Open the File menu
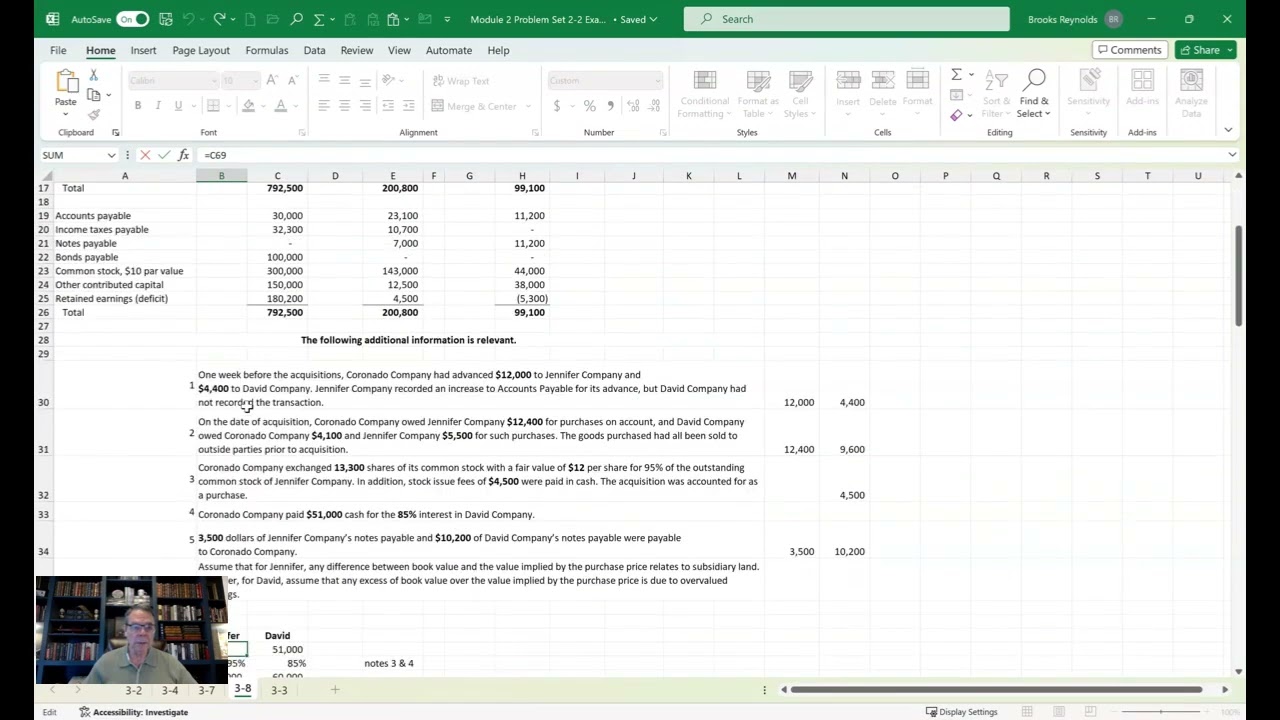The width and height of the screenshot is (1280, 720). [x=58, y=50]
